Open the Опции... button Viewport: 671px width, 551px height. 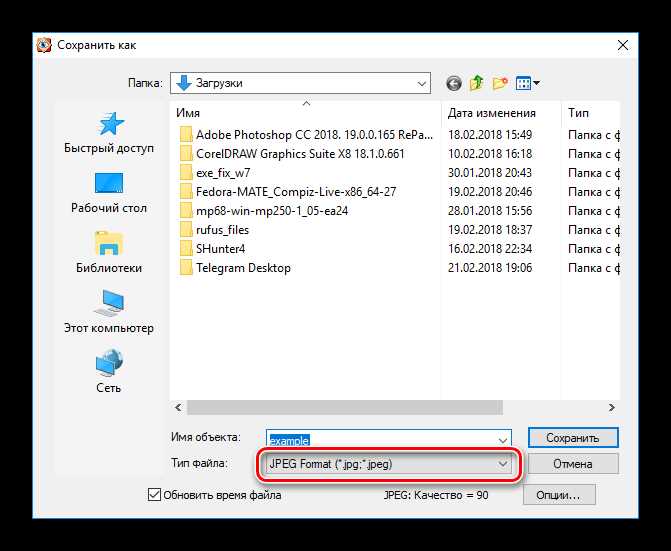click(x=558, y=495)
